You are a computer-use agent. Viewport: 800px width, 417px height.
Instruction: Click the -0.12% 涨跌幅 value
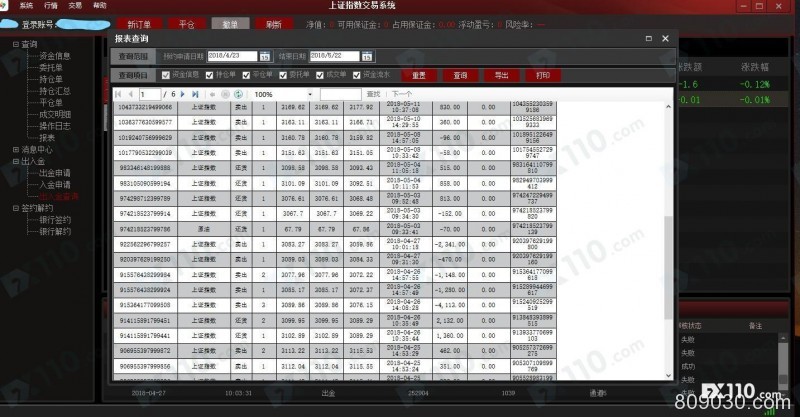[755, 85]
